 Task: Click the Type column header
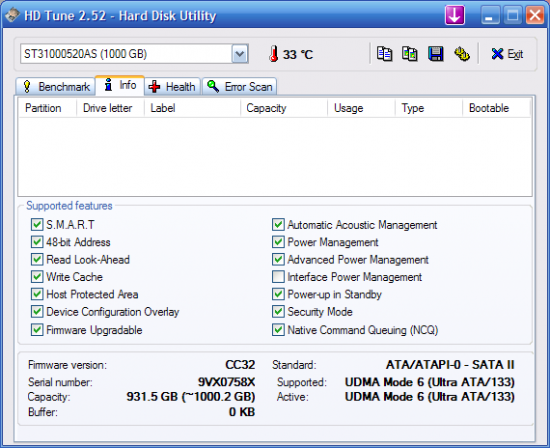429,108
